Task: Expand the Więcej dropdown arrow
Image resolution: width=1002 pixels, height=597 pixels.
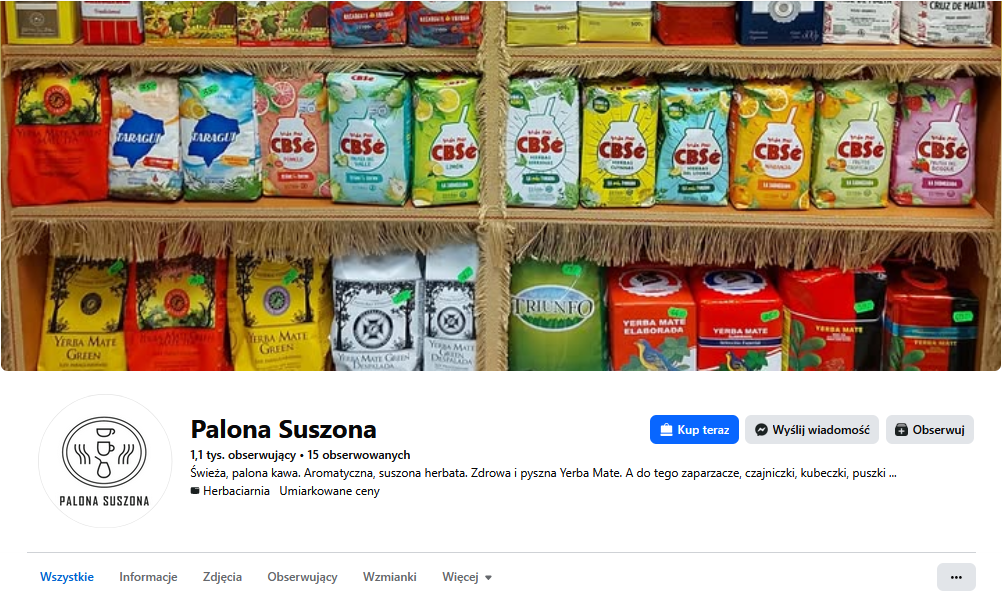Action: pyautogui.click(x=488, y=578)
